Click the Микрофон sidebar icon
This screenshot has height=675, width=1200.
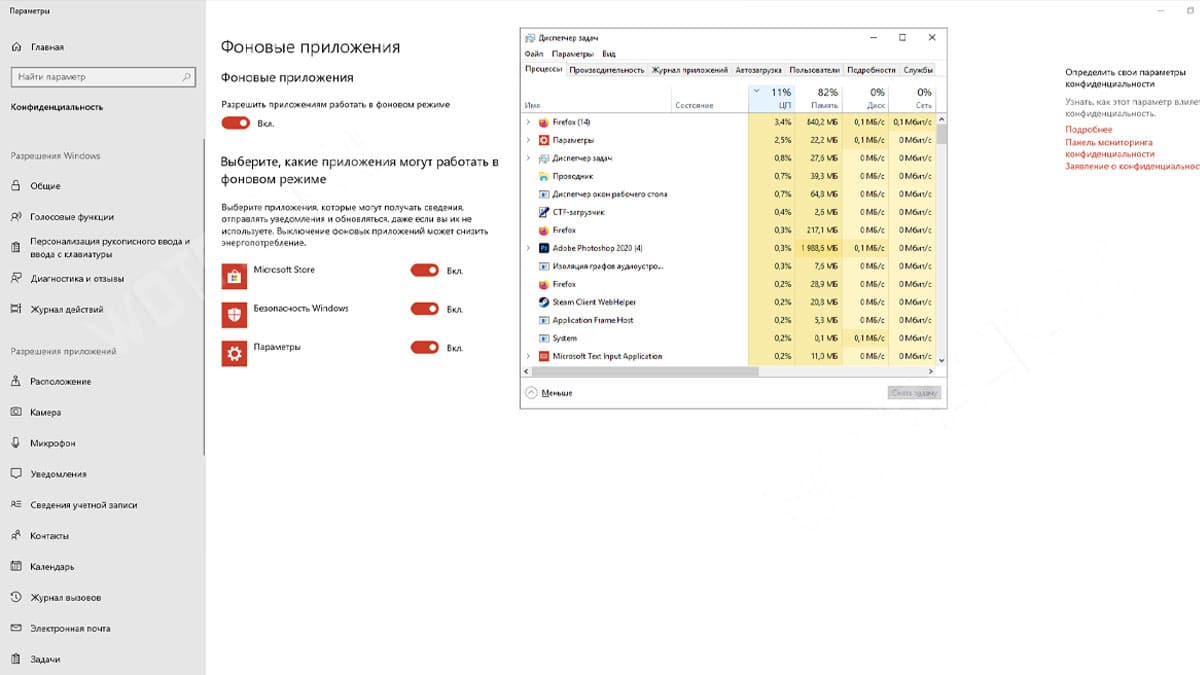click(x=16, y=443)
